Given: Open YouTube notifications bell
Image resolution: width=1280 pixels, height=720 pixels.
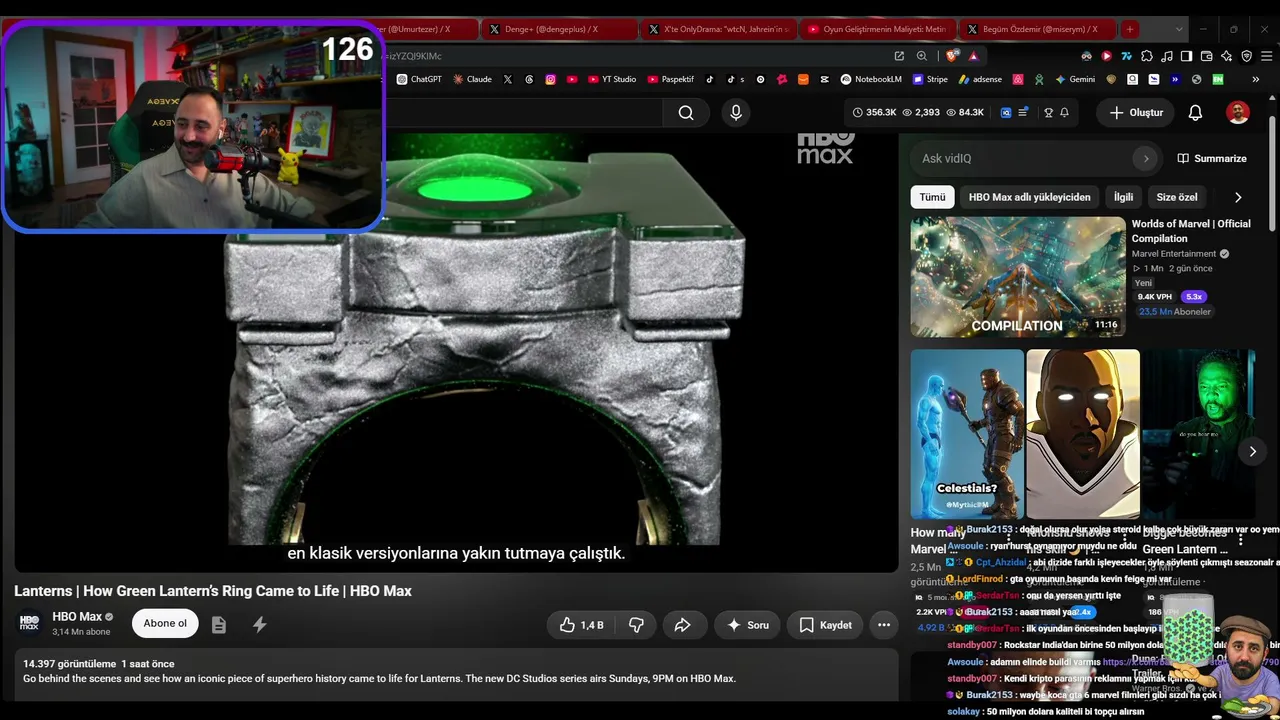Looking at the screenshot, I should [1195, 113].
